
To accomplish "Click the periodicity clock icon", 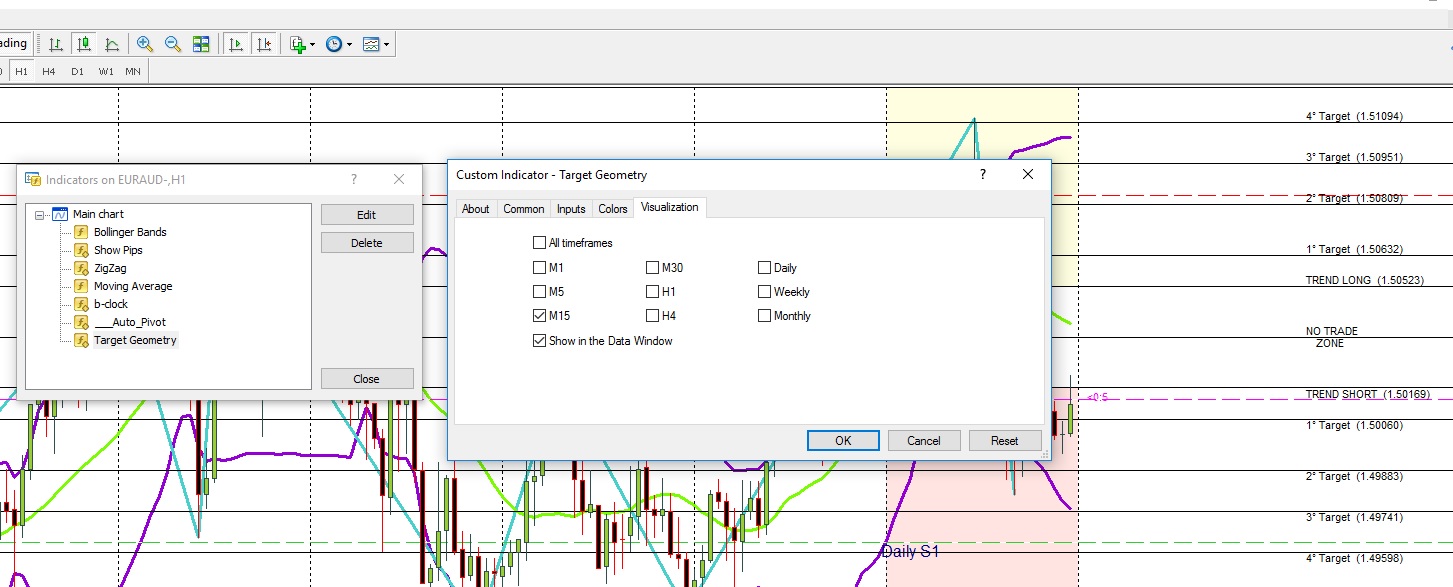I will pyautogui.click(x=334, y=44).
